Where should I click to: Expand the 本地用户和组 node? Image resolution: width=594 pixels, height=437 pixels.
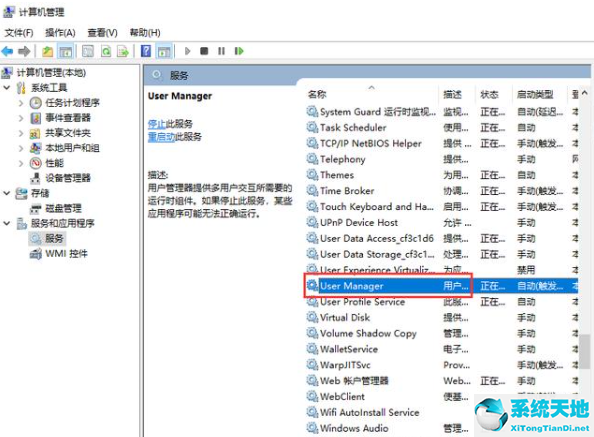click(x=21, y=148)
